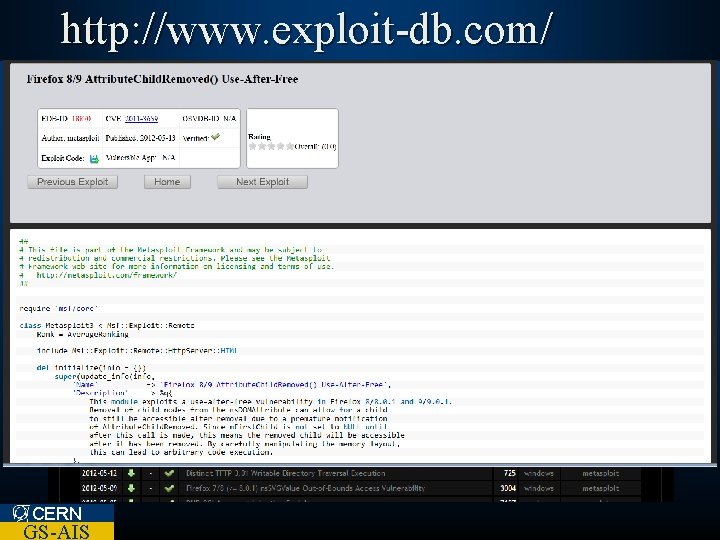Rate the exploit one star
Screen dimensions: 720x540
coord(252,146)
